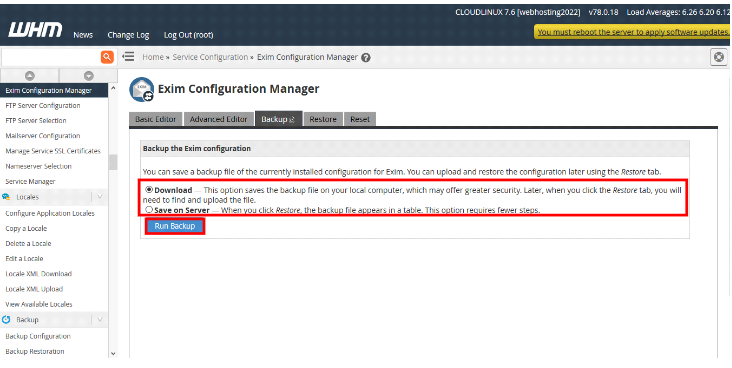The height and width of the screenshot is (368, 732).
Task: Click 'Backup the Exim configuration' heading
Action: coord(197,149)
